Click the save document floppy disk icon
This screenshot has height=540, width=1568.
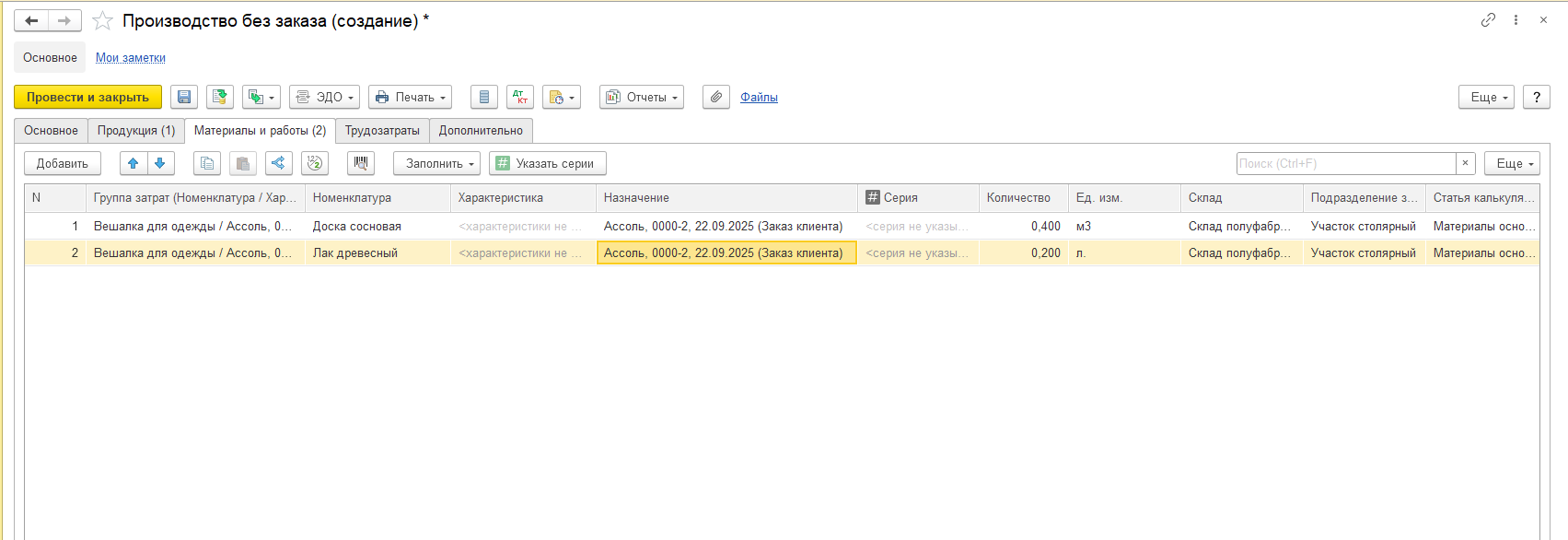coord(184,97)
